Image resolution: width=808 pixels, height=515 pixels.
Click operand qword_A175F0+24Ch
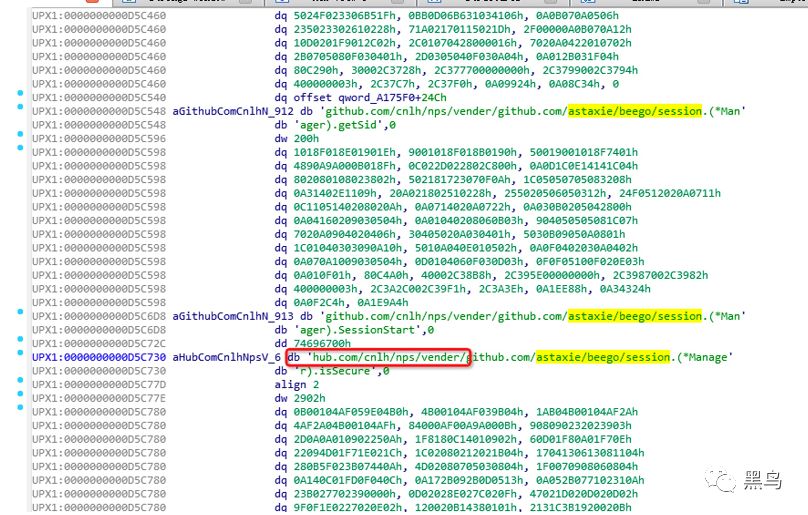point(392,97)
